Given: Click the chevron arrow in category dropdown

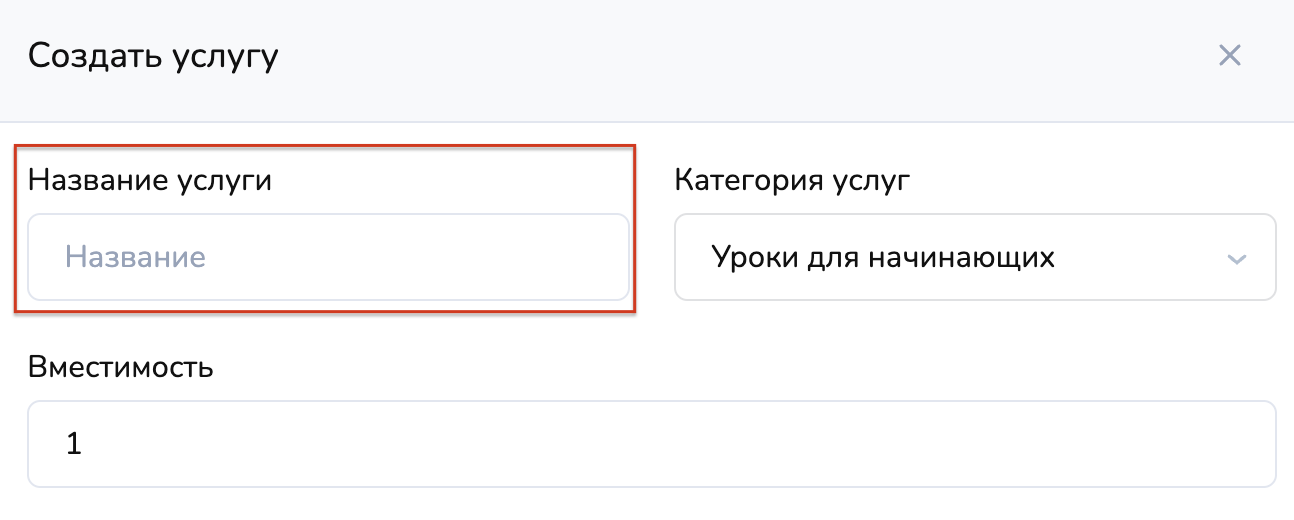Looking at the screenshot, I should [1236, 259].
